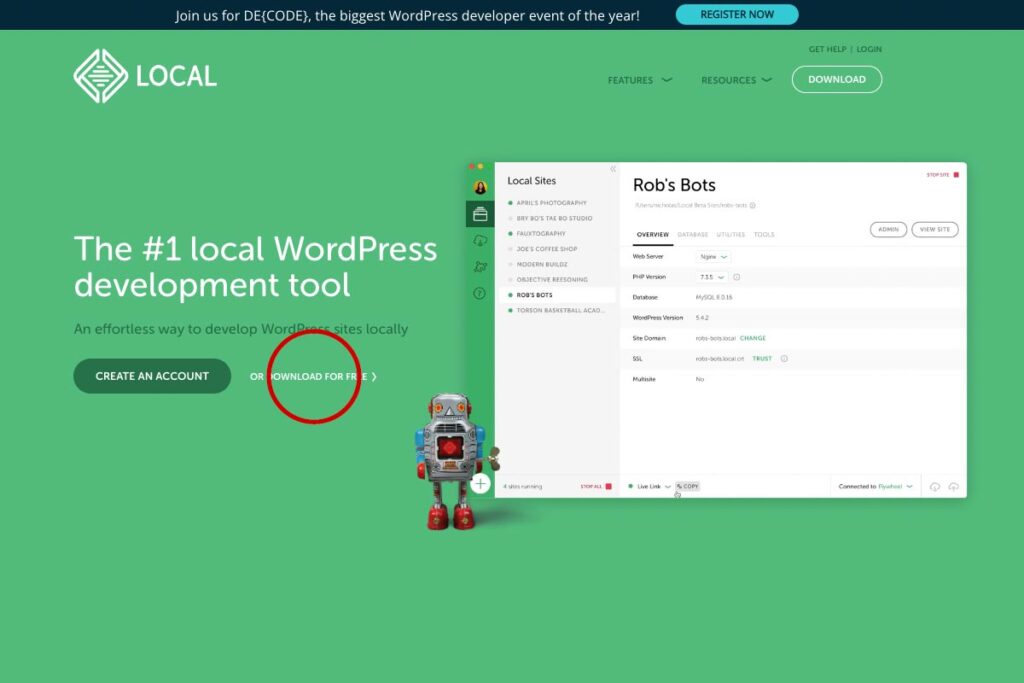
Task: Click the Rob's Bots page title
Action: click(674, 185)
